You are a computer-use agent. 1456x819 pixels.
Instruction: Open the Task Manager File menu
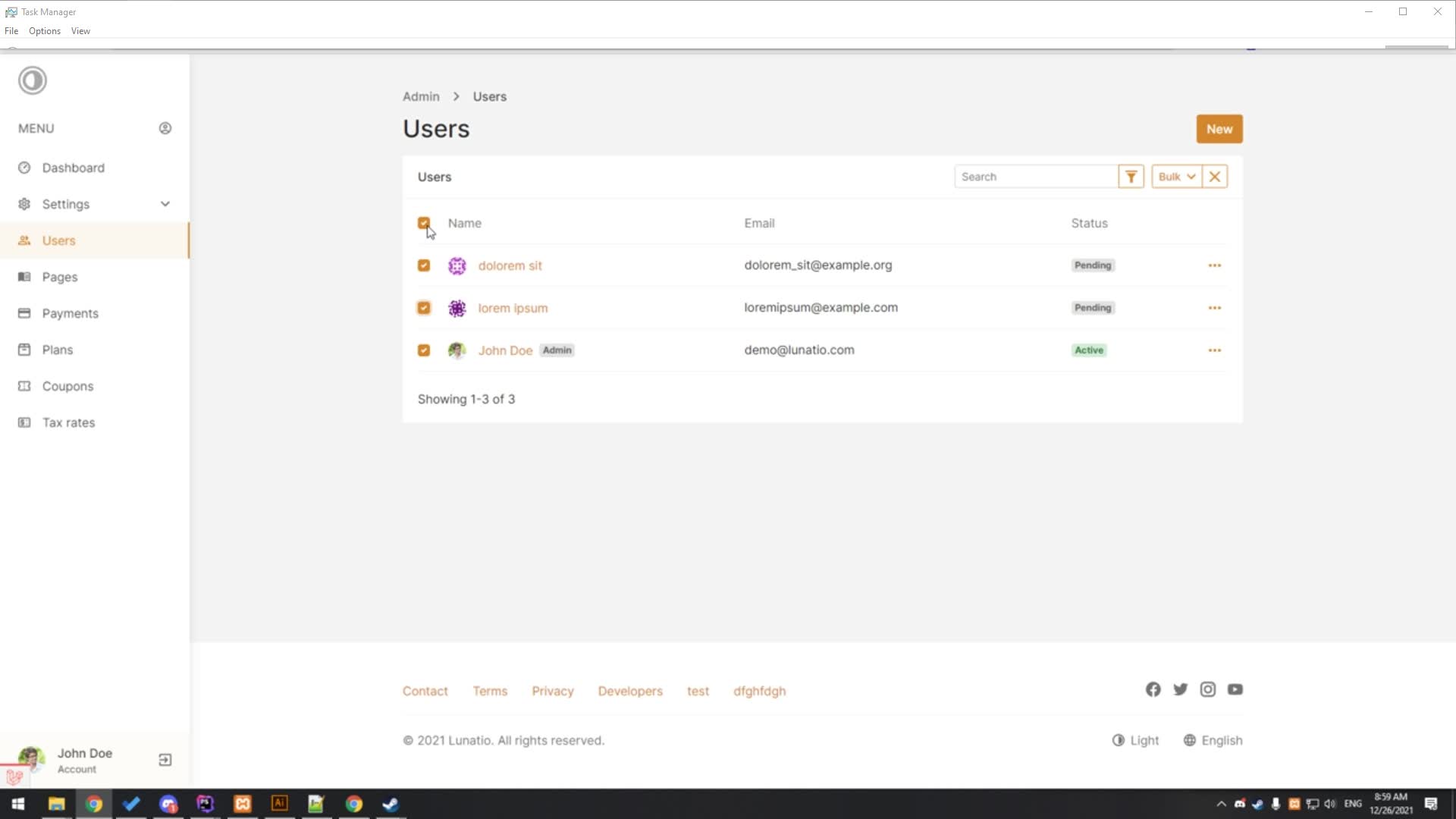tap(11, 31)
